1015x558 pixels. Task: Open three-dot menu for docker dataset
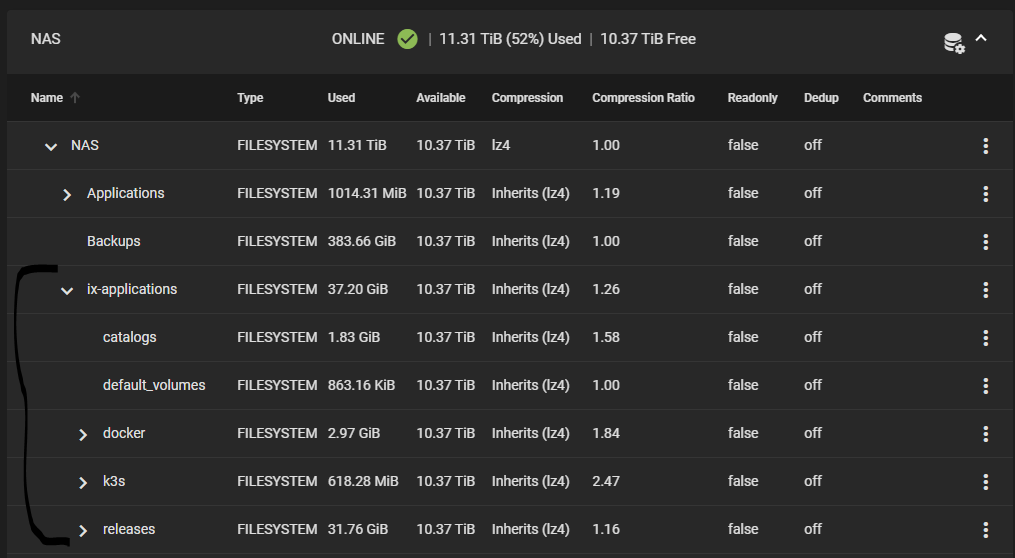986,434
